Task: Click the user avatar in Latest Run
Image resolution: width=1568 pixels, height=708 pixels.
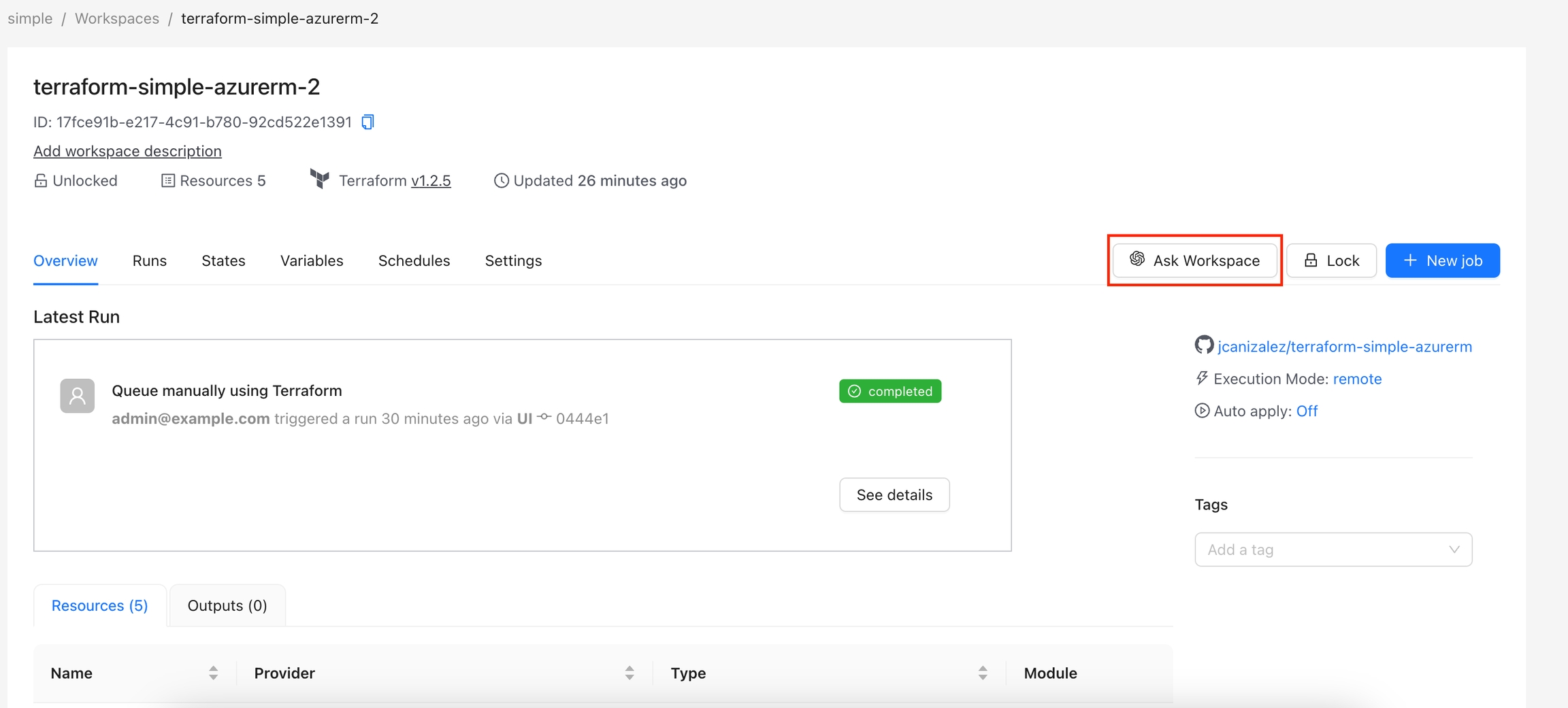Action: 78,396
